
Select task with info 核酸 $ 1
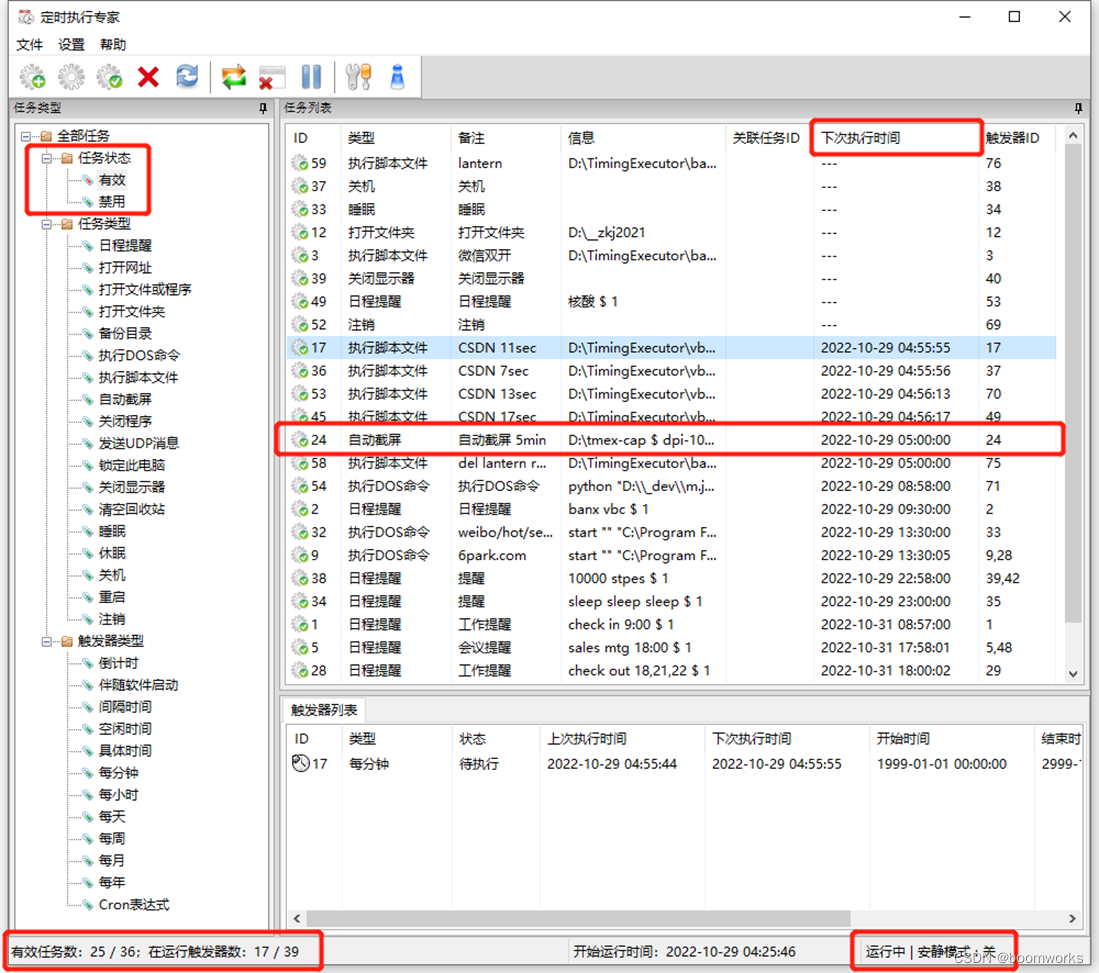671,302
